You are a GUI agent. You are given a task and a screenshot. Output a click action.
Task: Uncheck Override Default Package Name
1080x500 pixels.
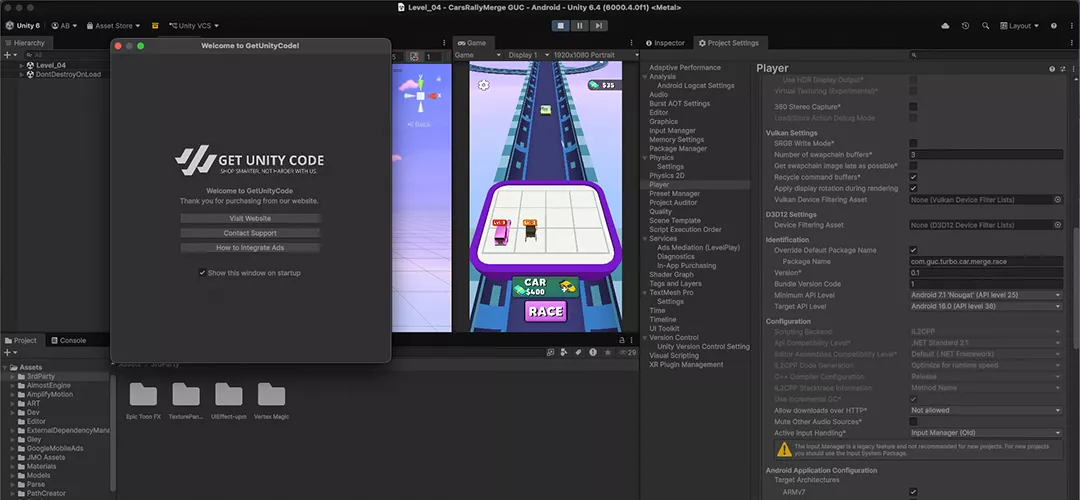(913, 250)
